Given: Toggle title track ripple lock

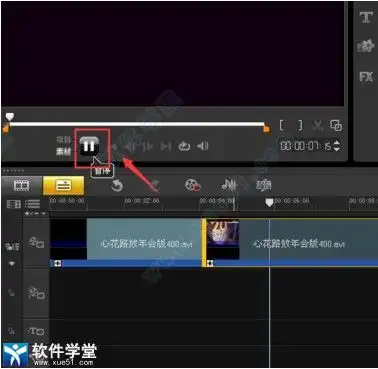Looking at the screenshot, I should [11, 331].
